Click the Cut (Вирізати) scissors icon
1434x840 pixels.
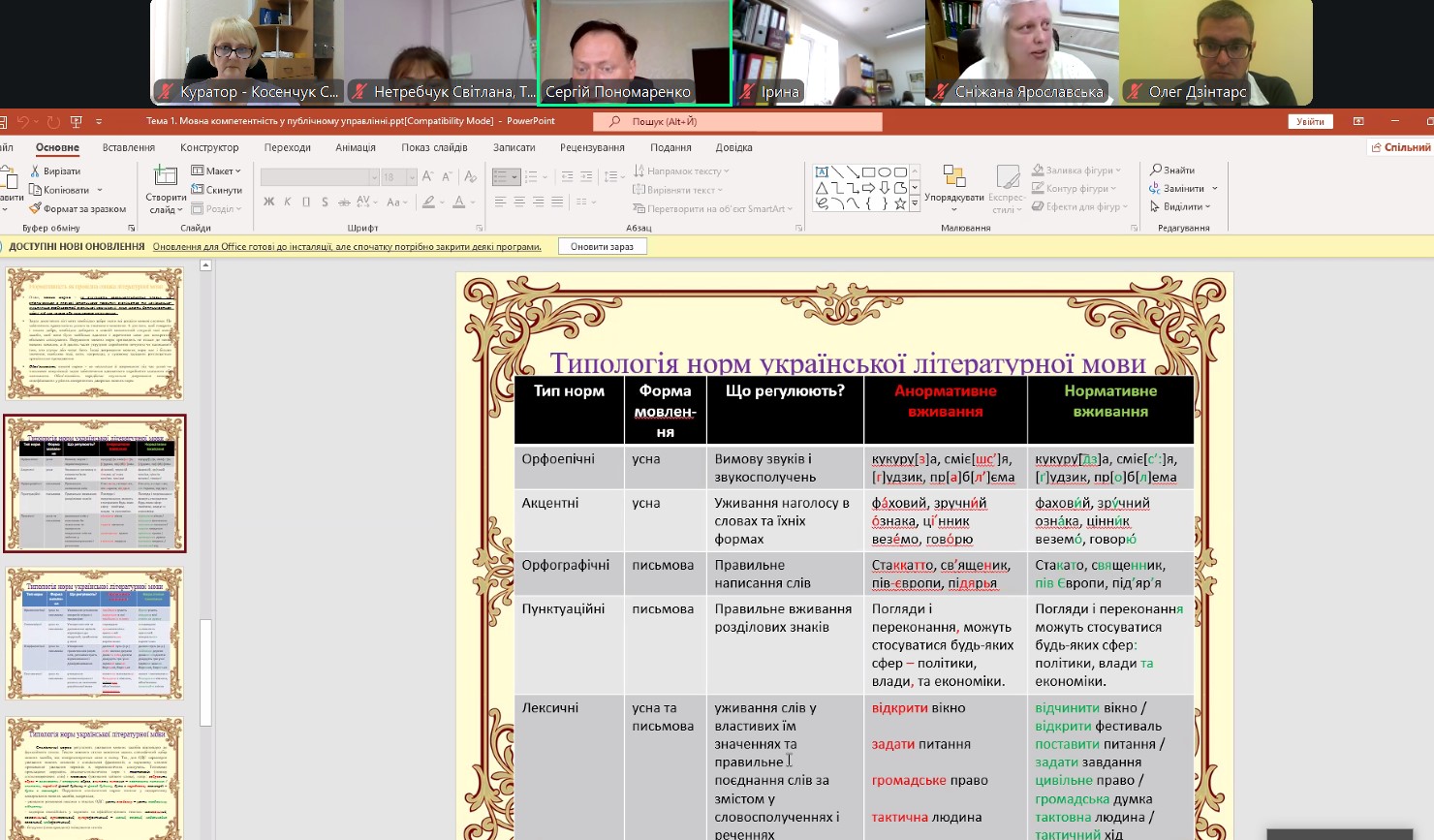point(35,171)
